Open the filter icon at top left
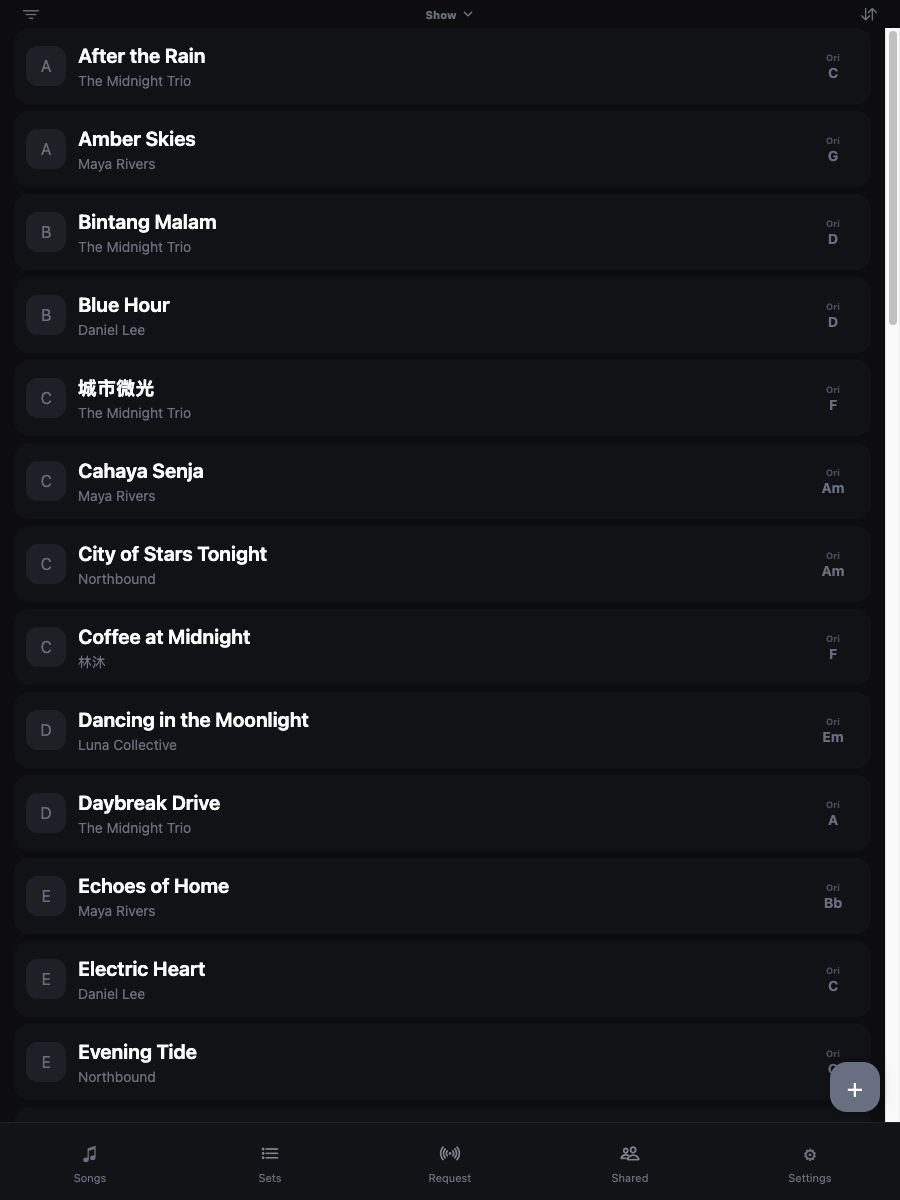The image size is (900, 1200). (31, 15)
